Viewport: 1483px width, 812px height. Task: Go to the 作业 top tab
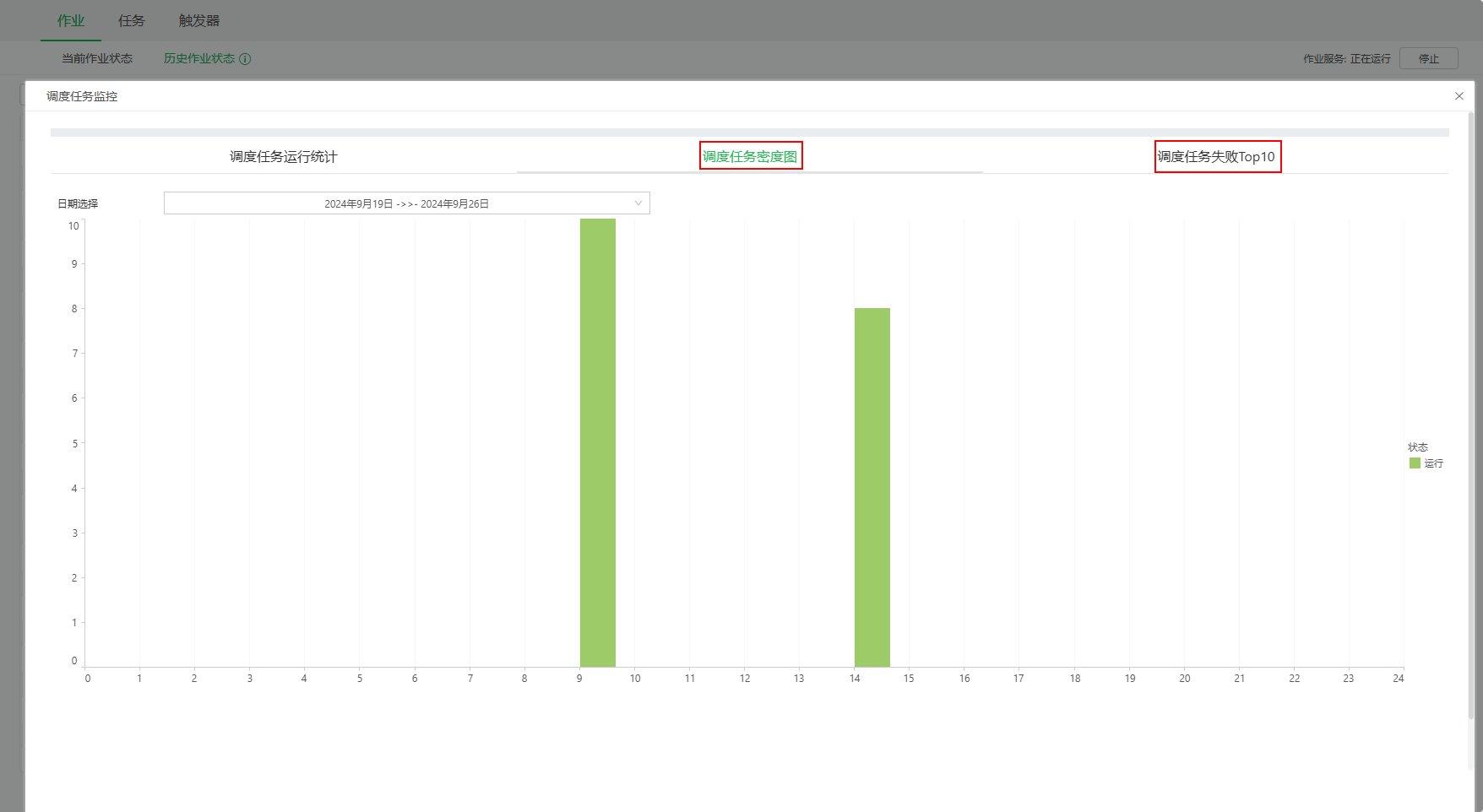click(71, 21)
